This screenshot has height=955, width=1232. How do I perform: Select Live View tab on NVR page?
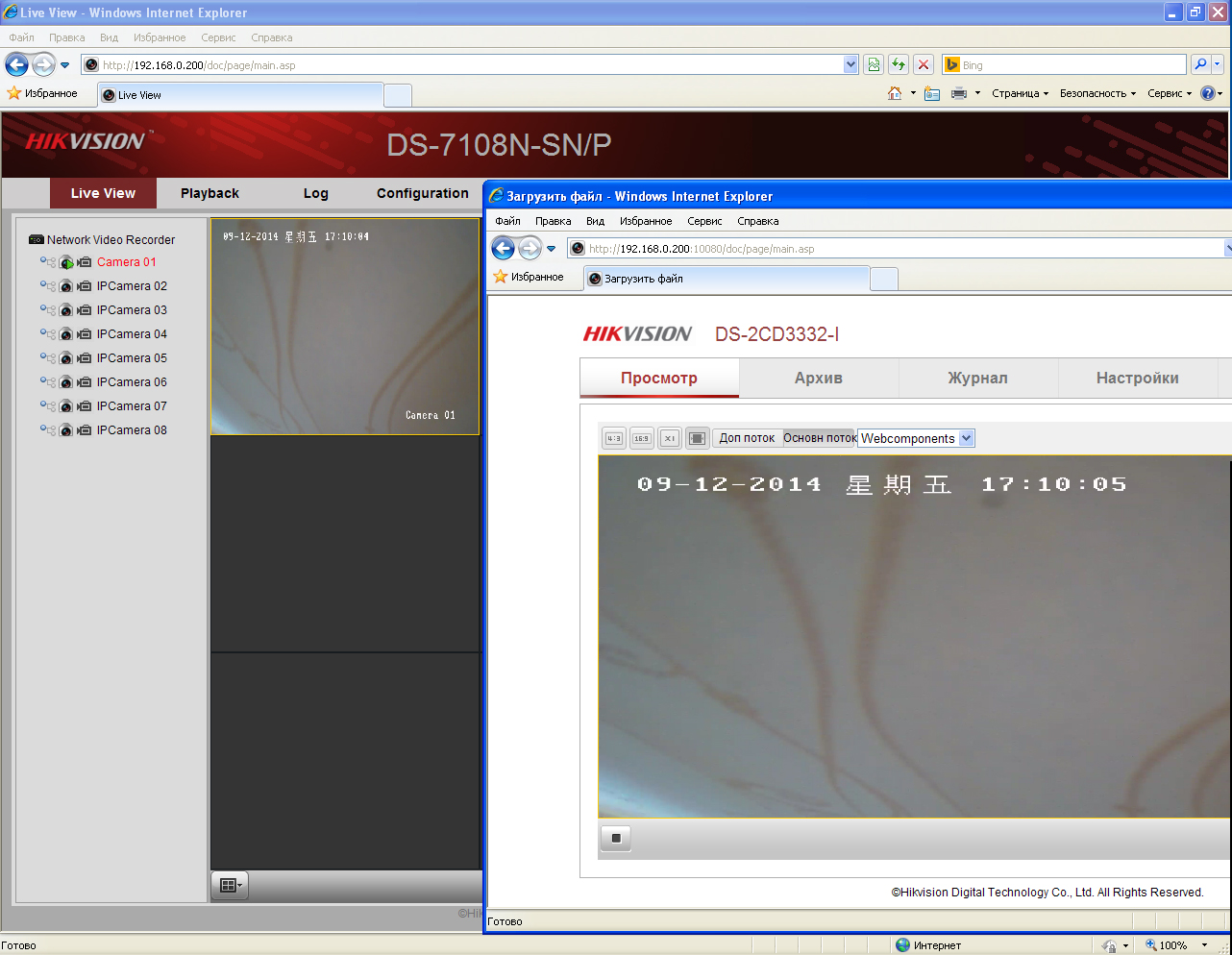pos(103,193)
